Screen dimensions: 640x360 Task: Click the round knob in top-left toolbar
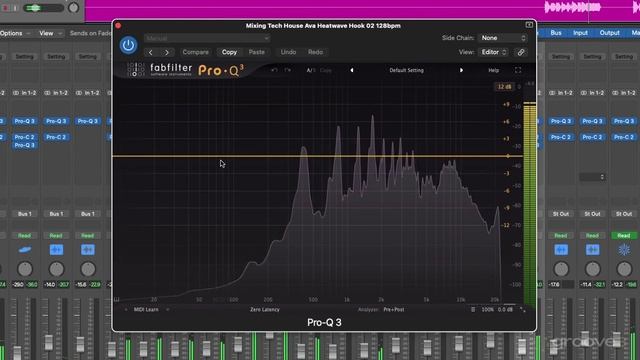pyautogui.click(x=73, y=8)
